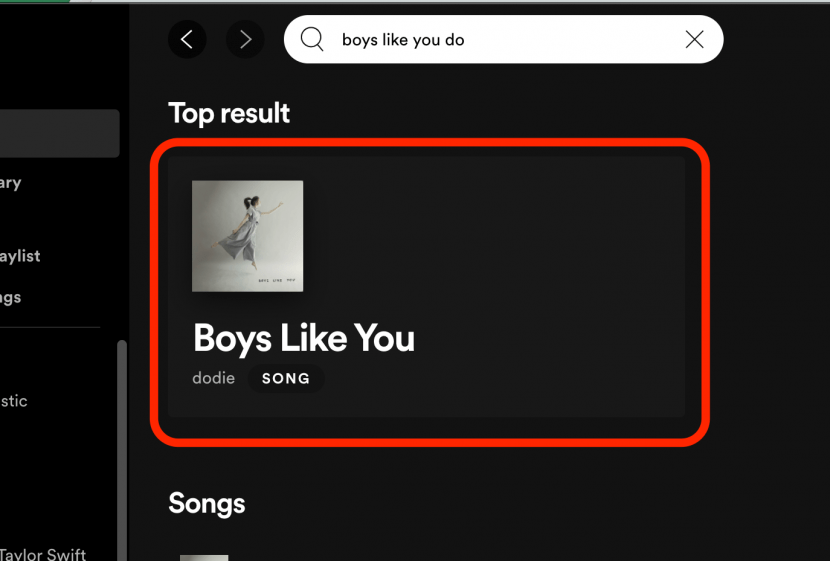Open the Library item in the sidebar
The width and height of the screenshot is (830, 561).
coord(11,183)
